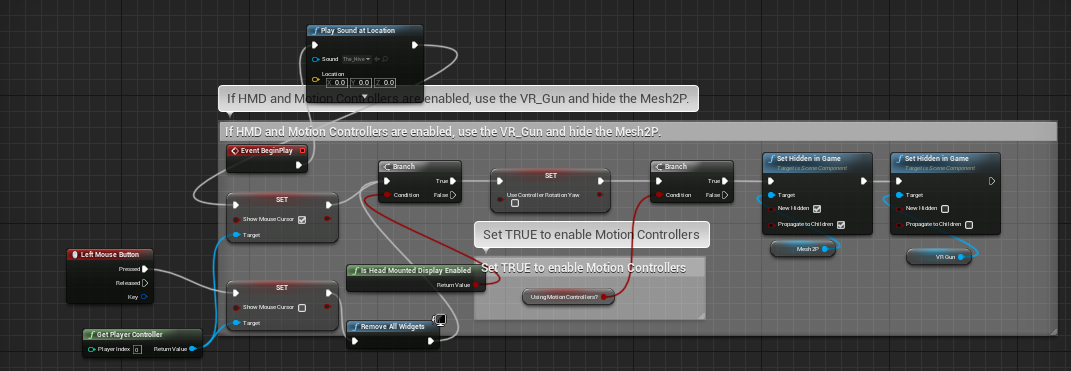
Task: Click the use-selected-asset arrow icon beside Sound
Action: (377, 59)
